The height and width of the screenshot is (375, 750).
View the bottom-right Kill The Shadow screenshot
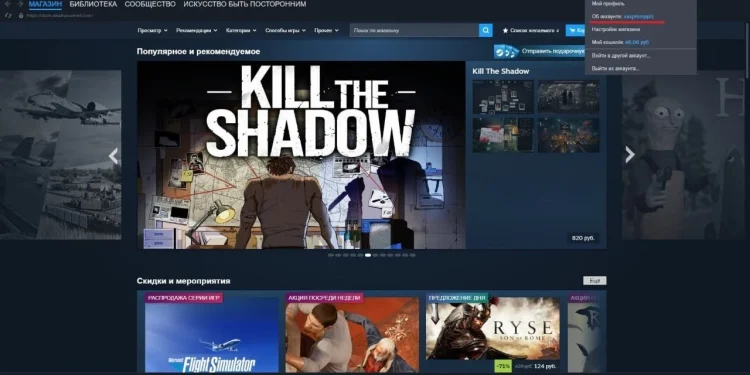tap(568, 135)
